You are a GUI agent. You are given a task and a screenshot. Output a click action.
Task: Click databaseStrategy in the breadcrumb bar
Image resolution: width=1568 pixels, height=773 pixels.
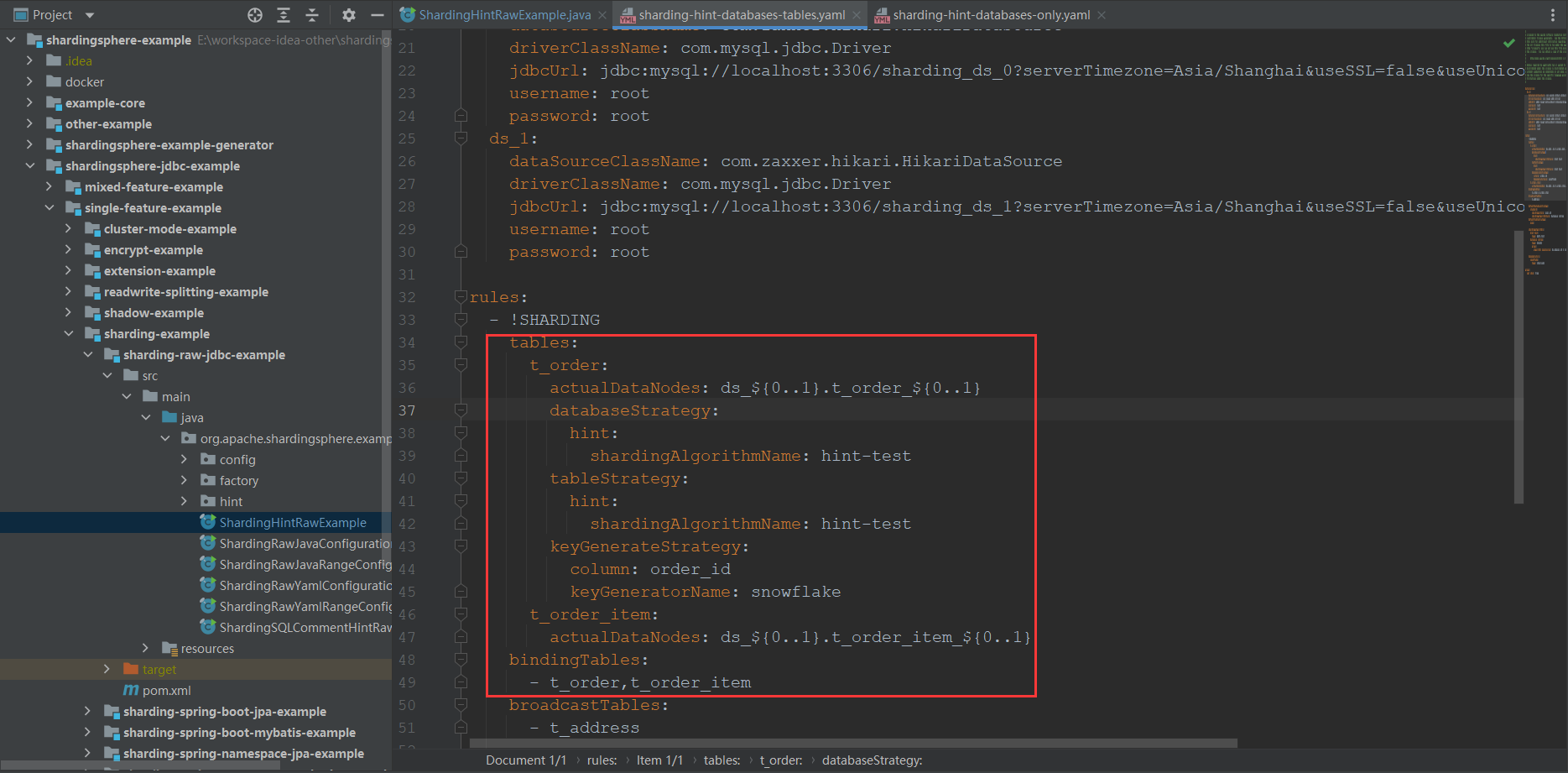(x=873, y=760)
